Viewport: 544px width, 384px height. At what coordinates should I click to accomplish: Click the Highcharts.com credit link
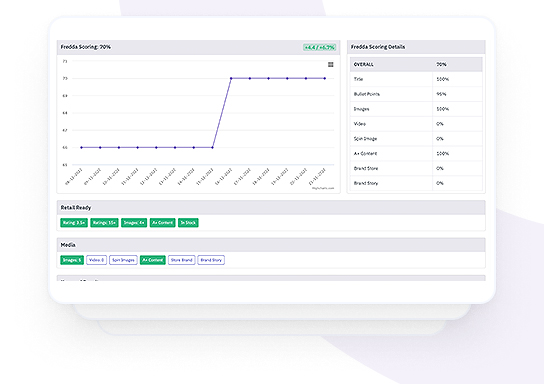(323, 188)
